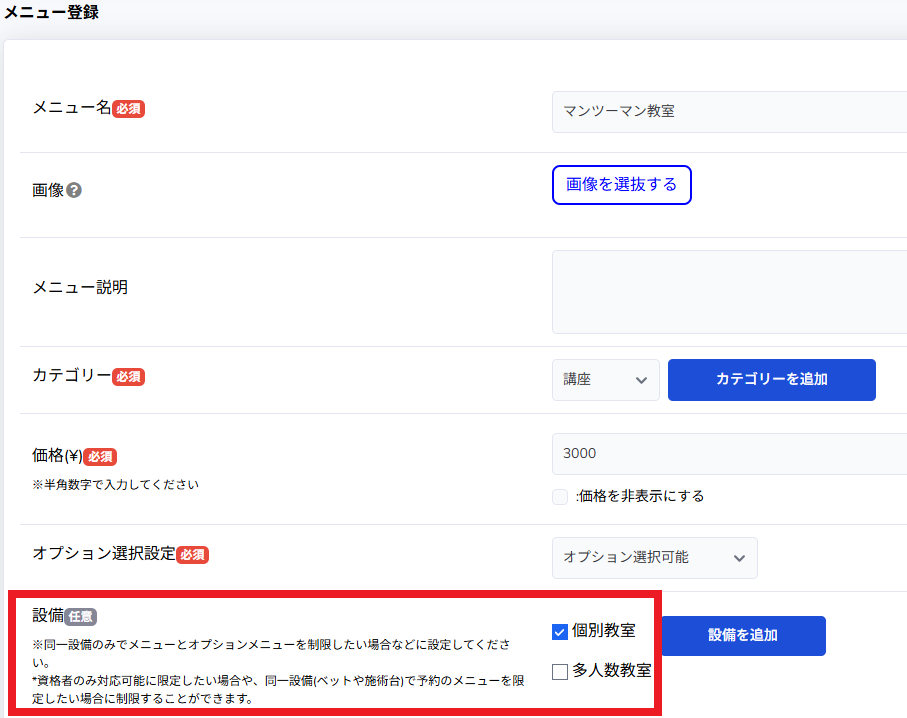Click the 必須 badge next to メニュー名
Screen dimensions: 907x718
128,109
